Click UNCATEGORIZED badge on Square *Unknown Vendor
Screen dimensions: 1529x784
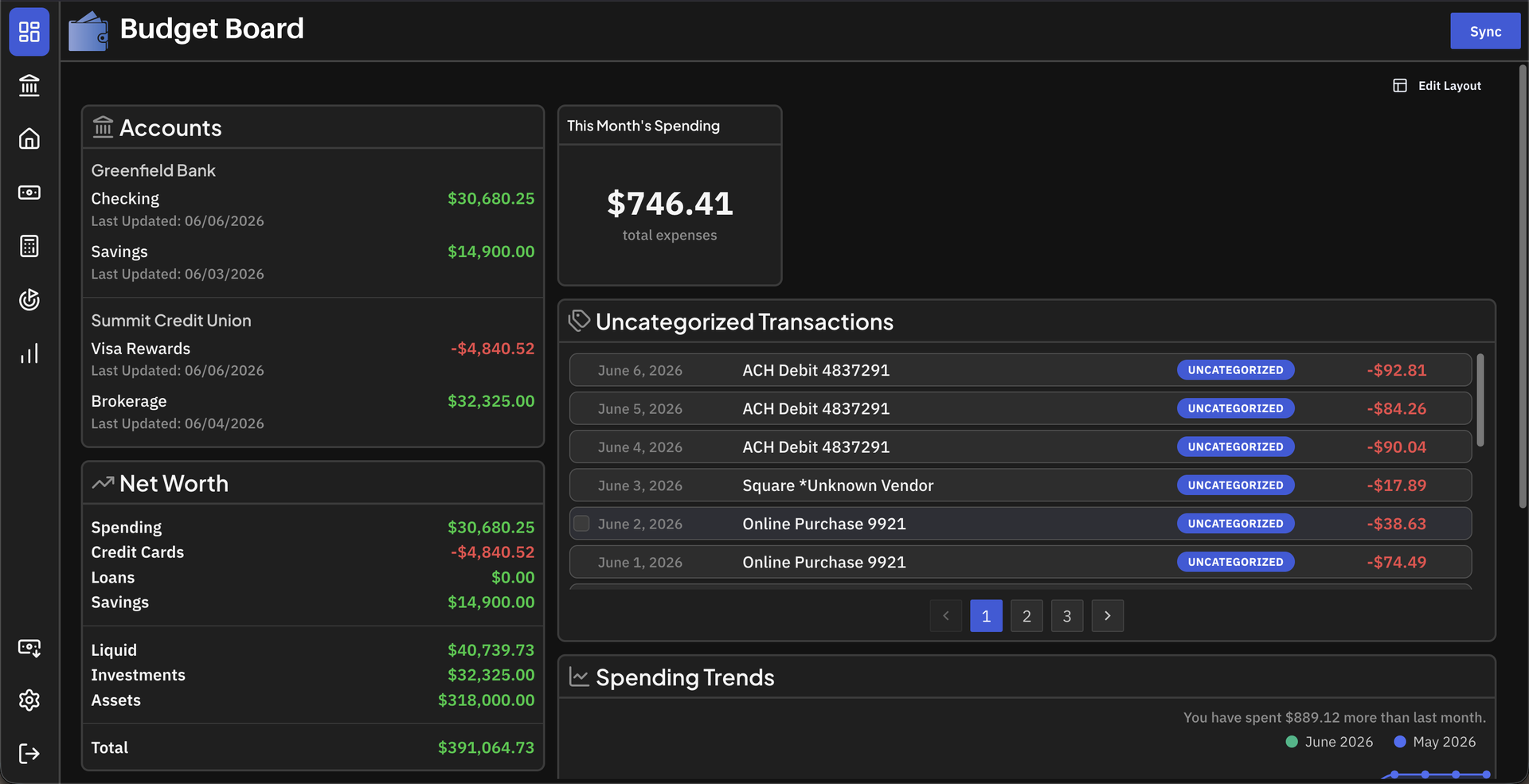pyautogui.click(x=1236, y=486)
